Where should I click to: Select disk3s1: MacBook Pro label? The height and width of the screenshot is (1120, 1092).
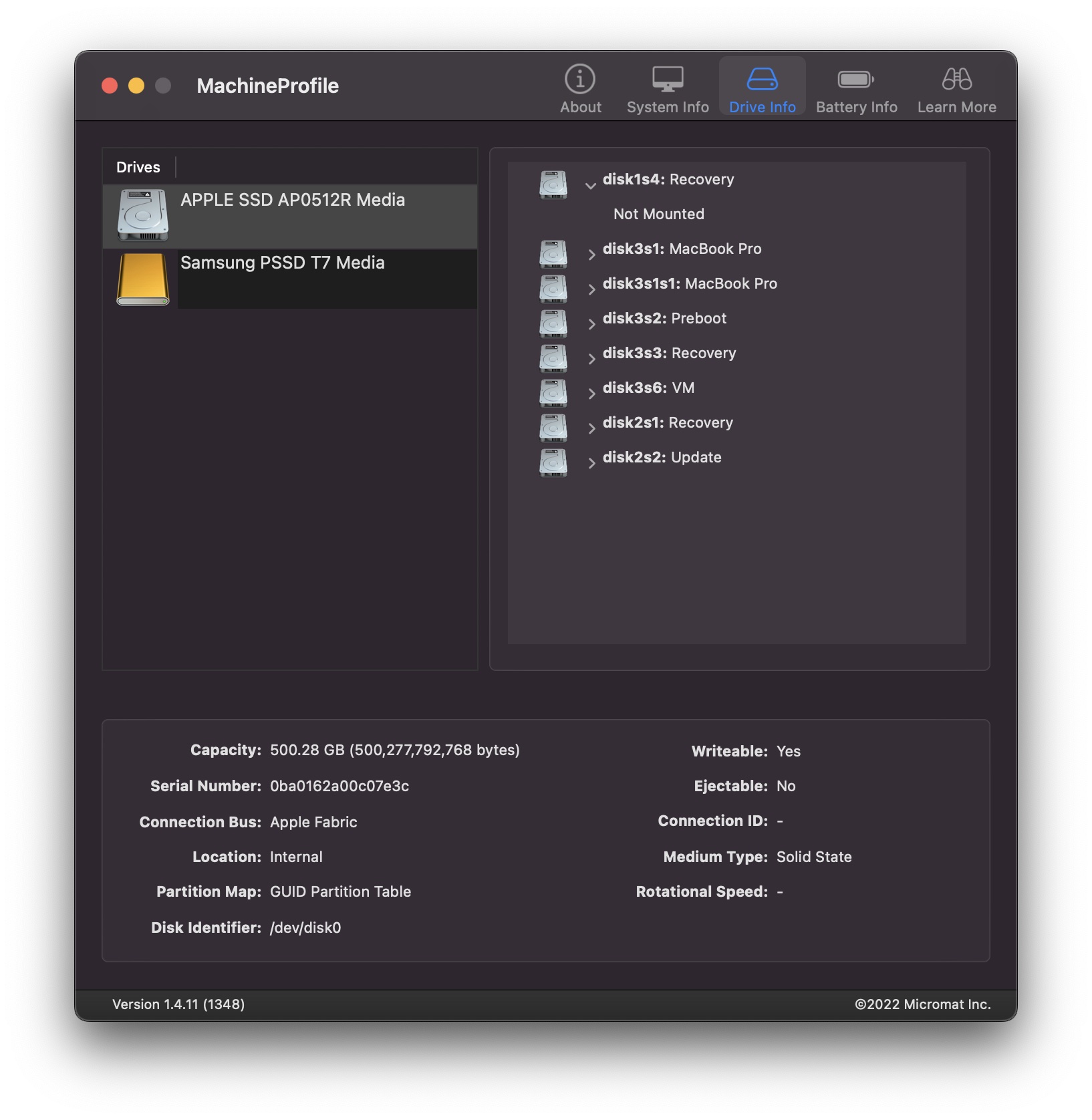[x=682, y=249]
